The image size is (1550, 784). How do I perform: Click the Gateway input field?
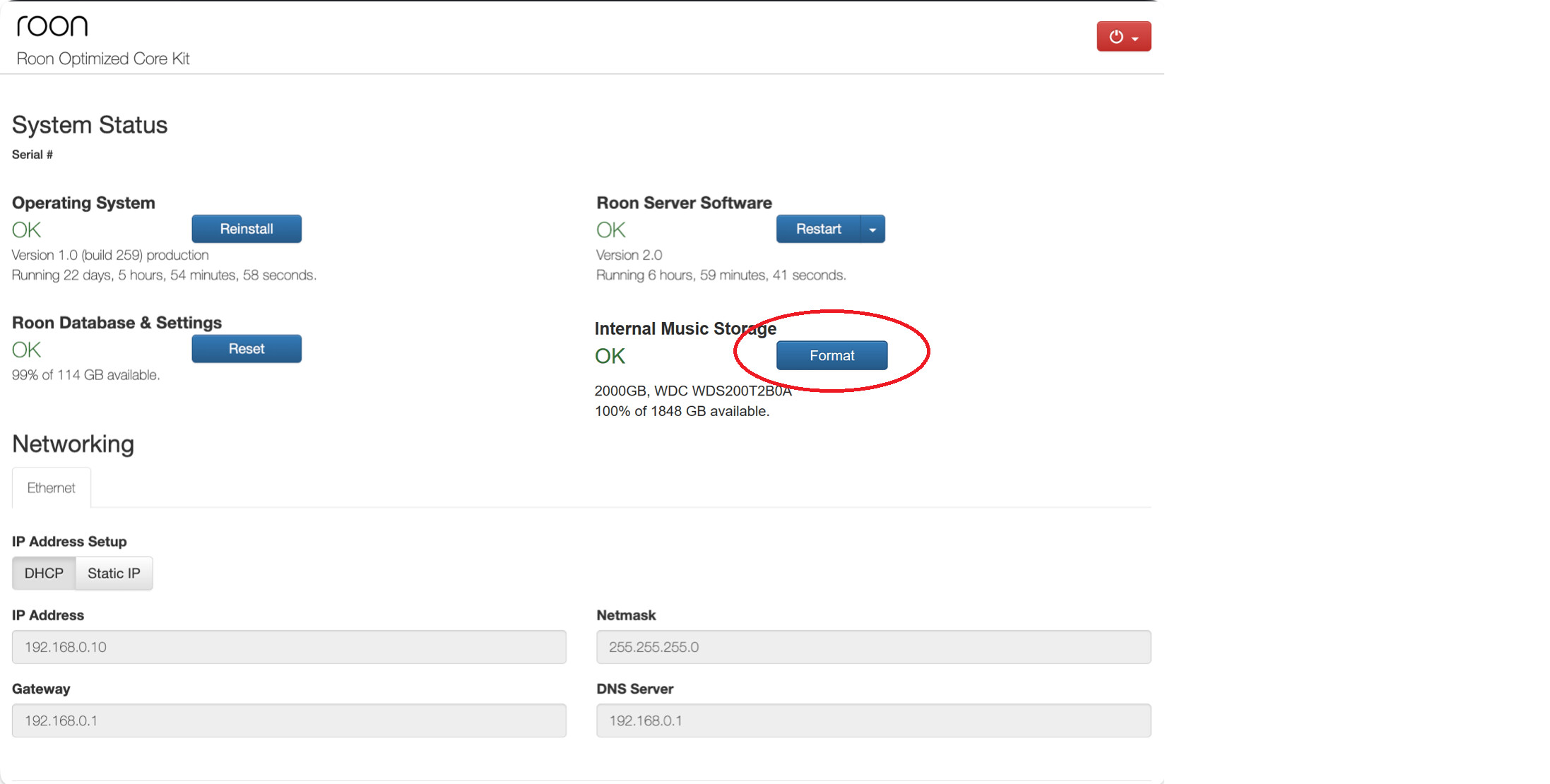coord(289,720)
